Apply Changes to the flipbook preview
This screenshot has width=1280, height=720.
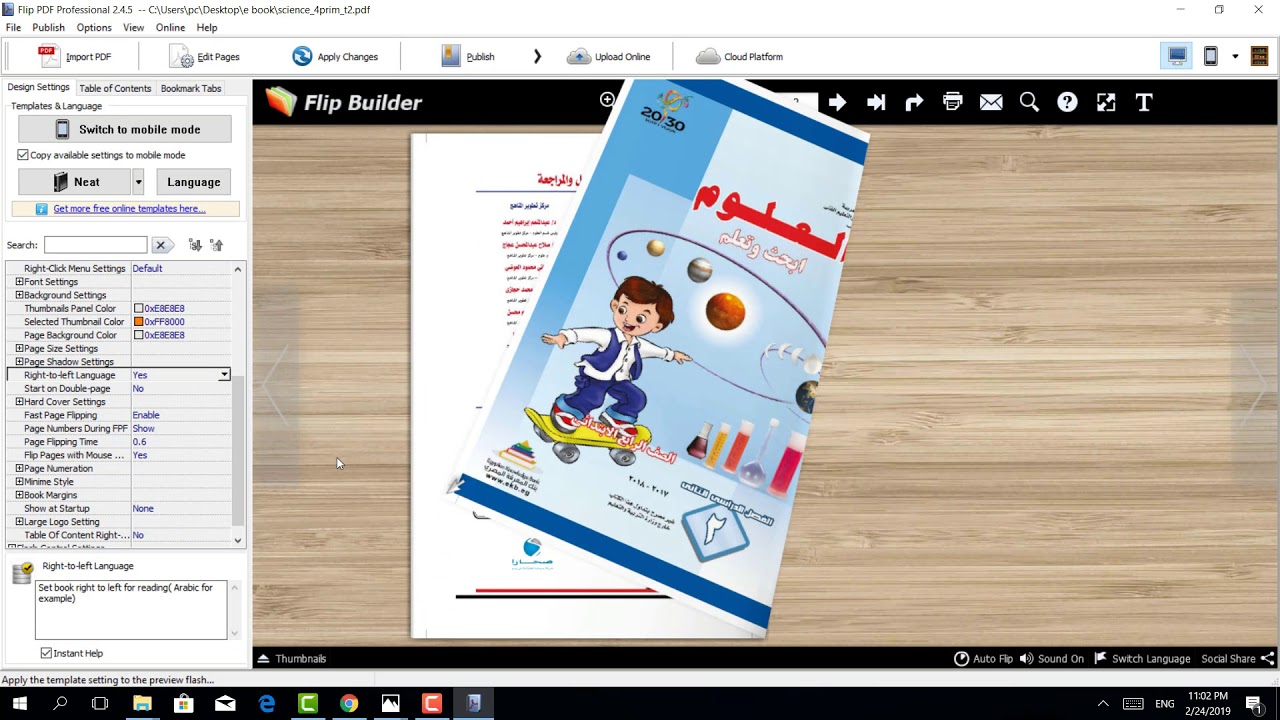pyautogui.click(x=335, y=57)
